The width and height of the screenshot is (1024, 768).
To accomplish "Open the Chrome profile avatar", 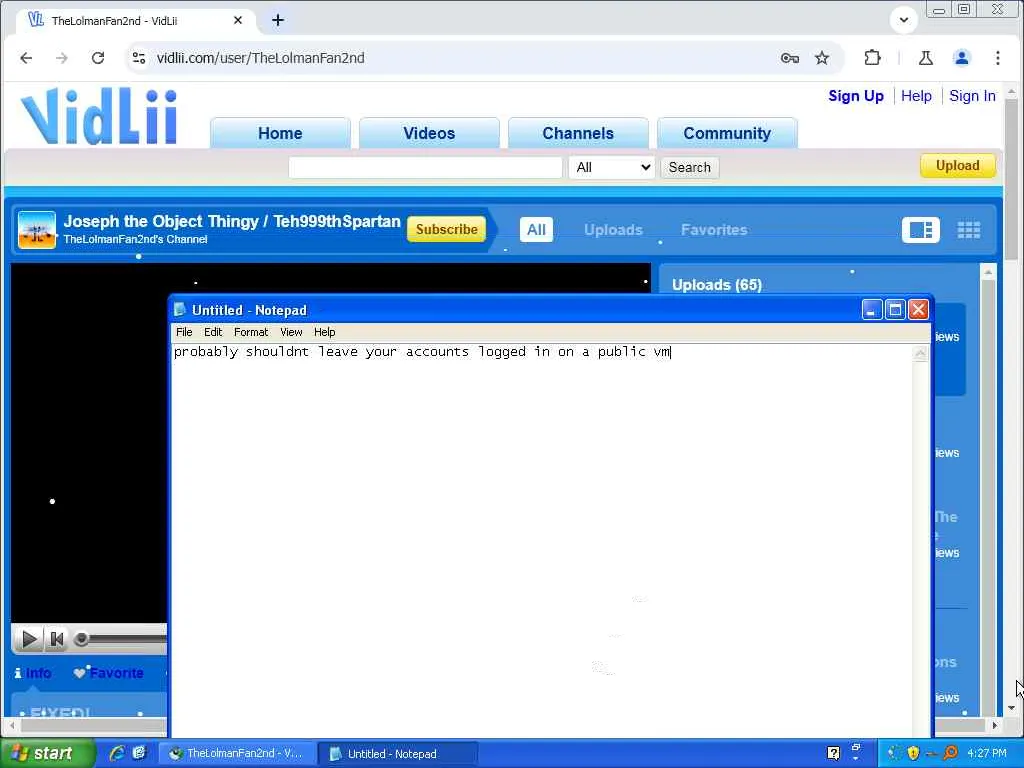I will click(x=962, y=58).
